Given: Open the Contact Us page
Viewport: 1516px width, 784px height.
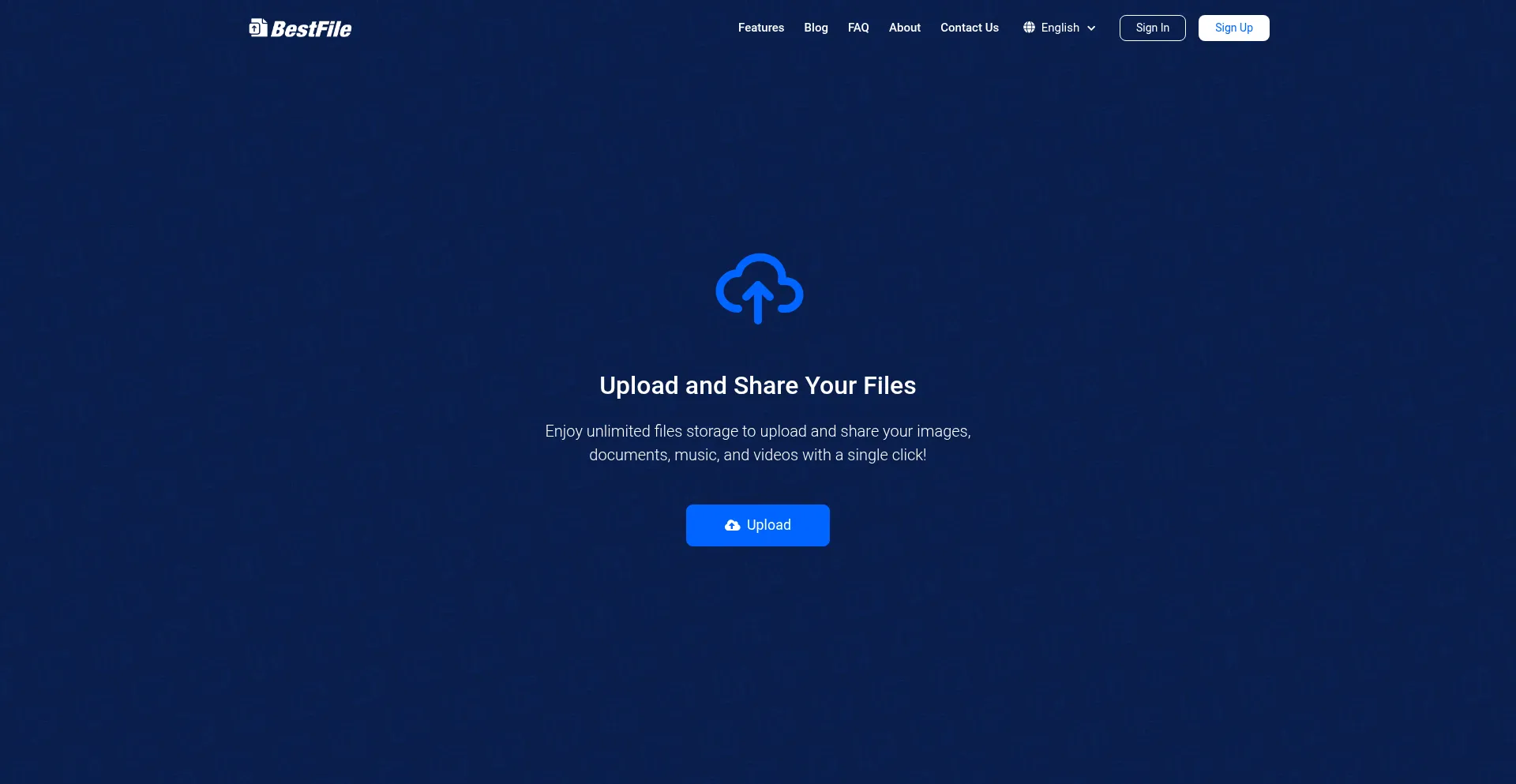Looking at the screenshot, I should pos(969,28).
